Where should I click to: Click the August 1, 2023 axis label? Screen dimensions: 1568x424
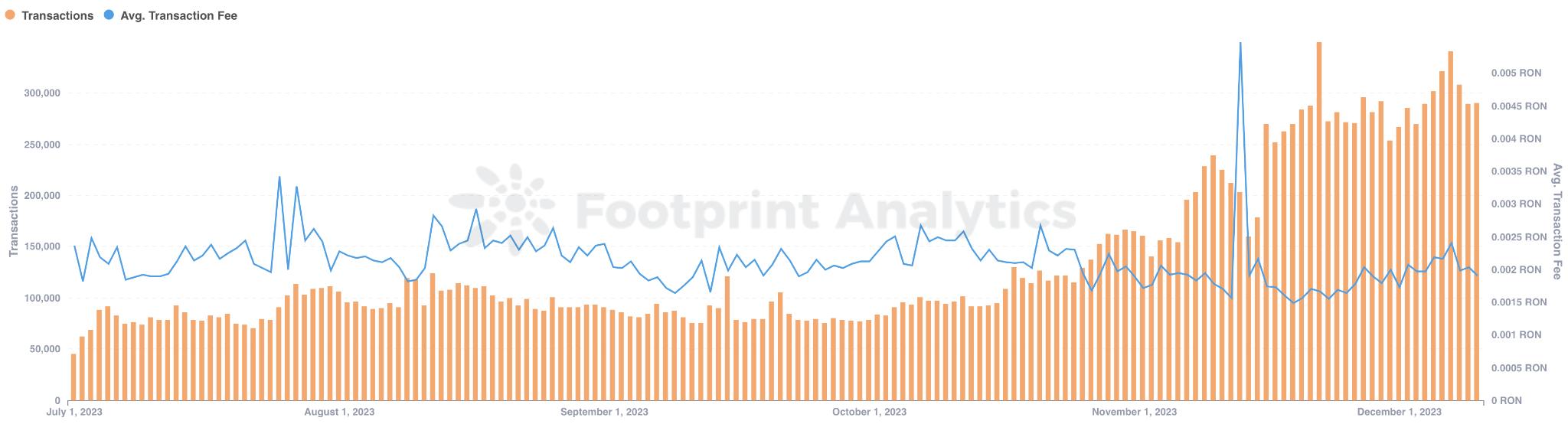tap(339, 412)
